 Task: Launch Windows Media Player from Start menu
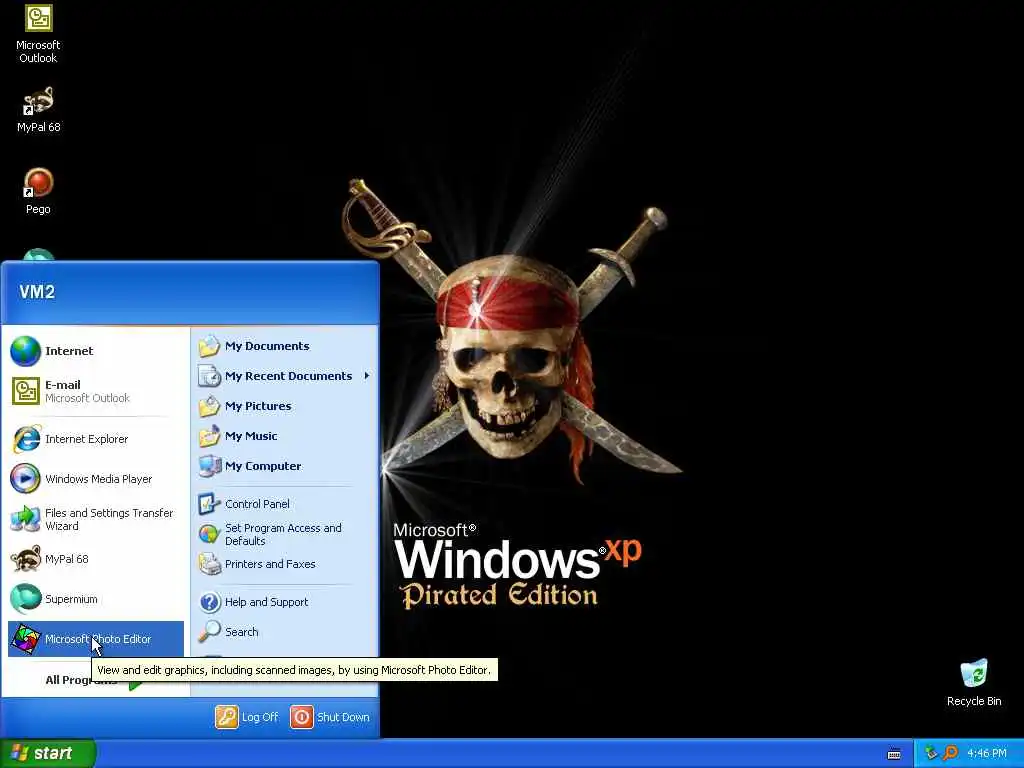click(x=96, y=479)
